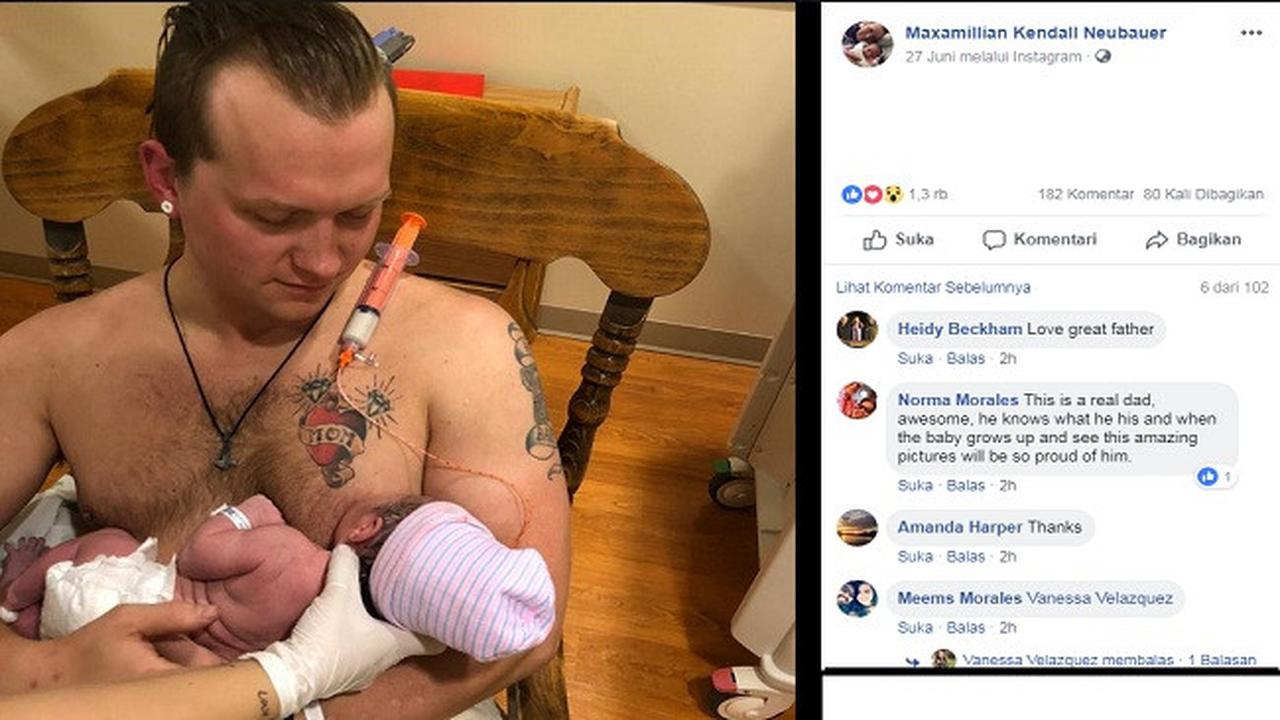This screenshot has height=720, width=1280.
Task: Open the three-dot post options menu
Action: pos(1251,33)
